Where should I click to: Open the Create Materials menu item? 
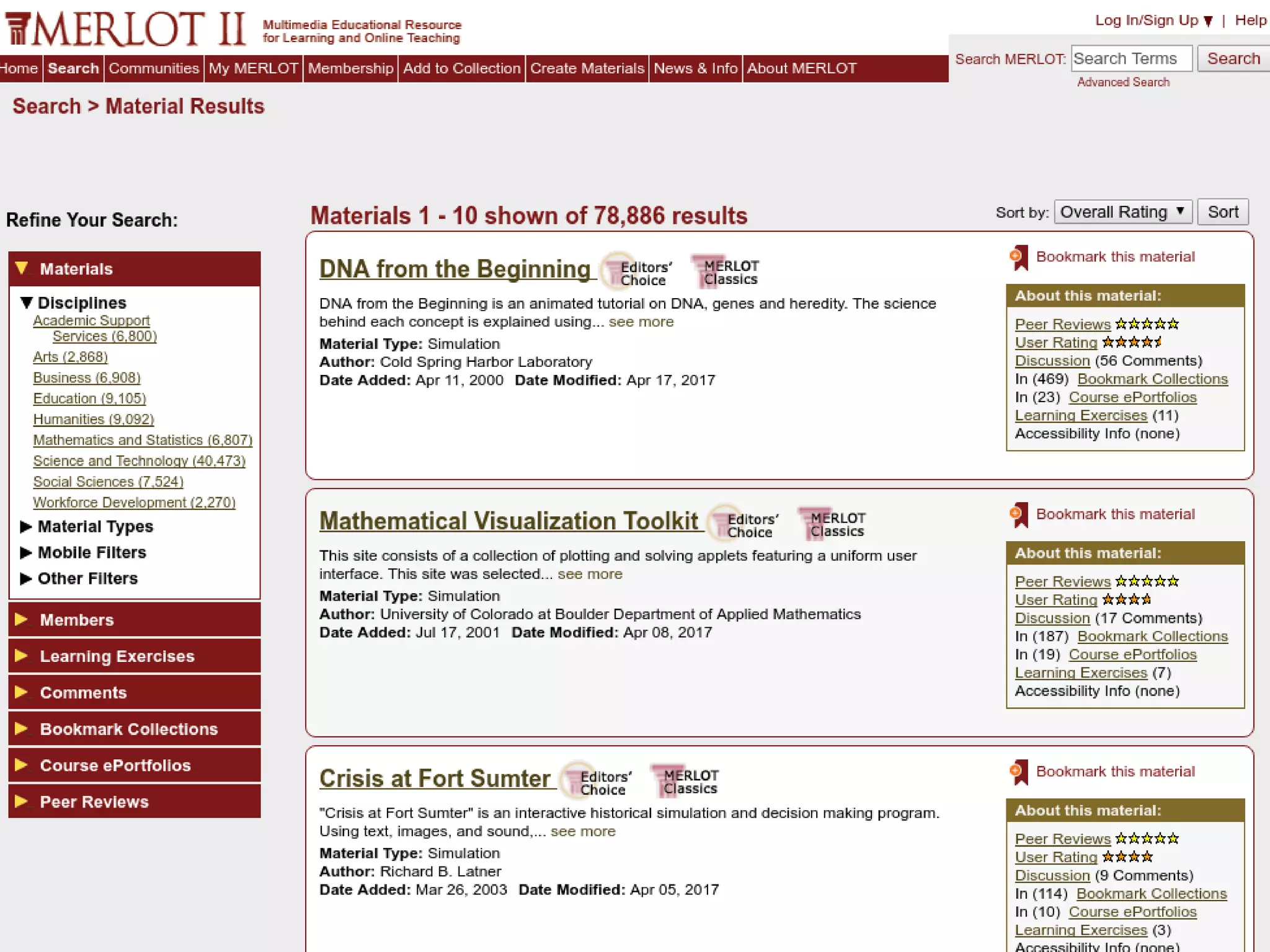(587, 68)
